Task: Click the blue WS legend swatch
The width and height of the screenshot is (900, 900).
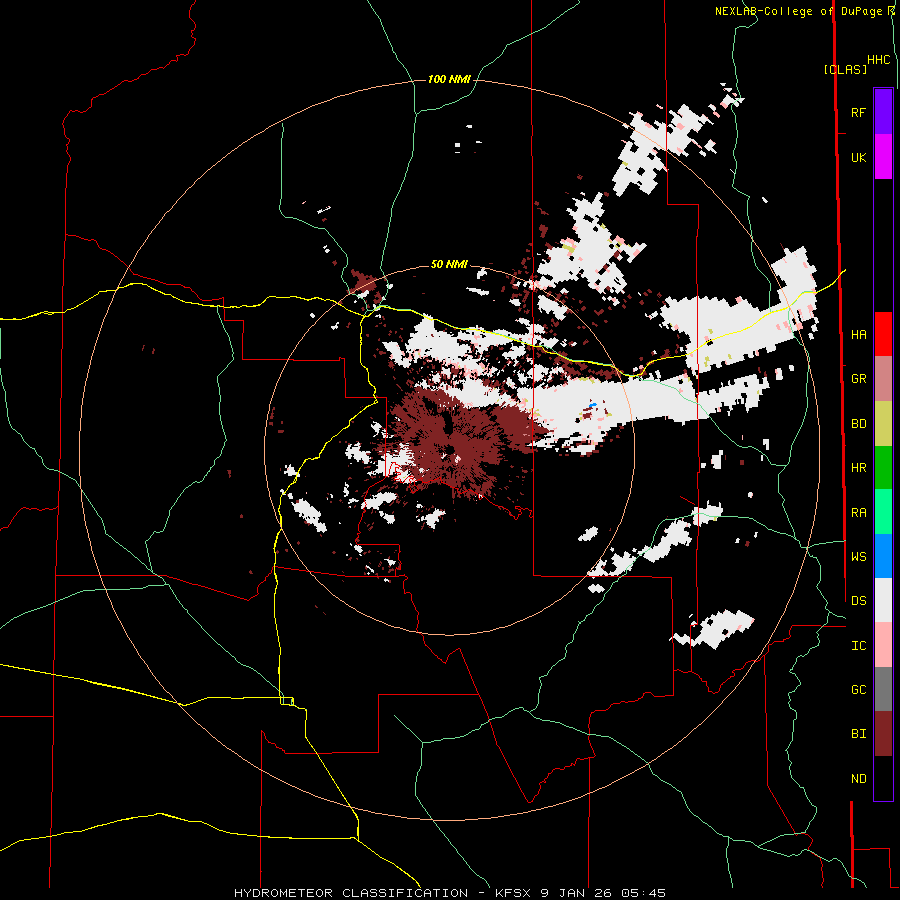Action: click(x=883, y=556)
